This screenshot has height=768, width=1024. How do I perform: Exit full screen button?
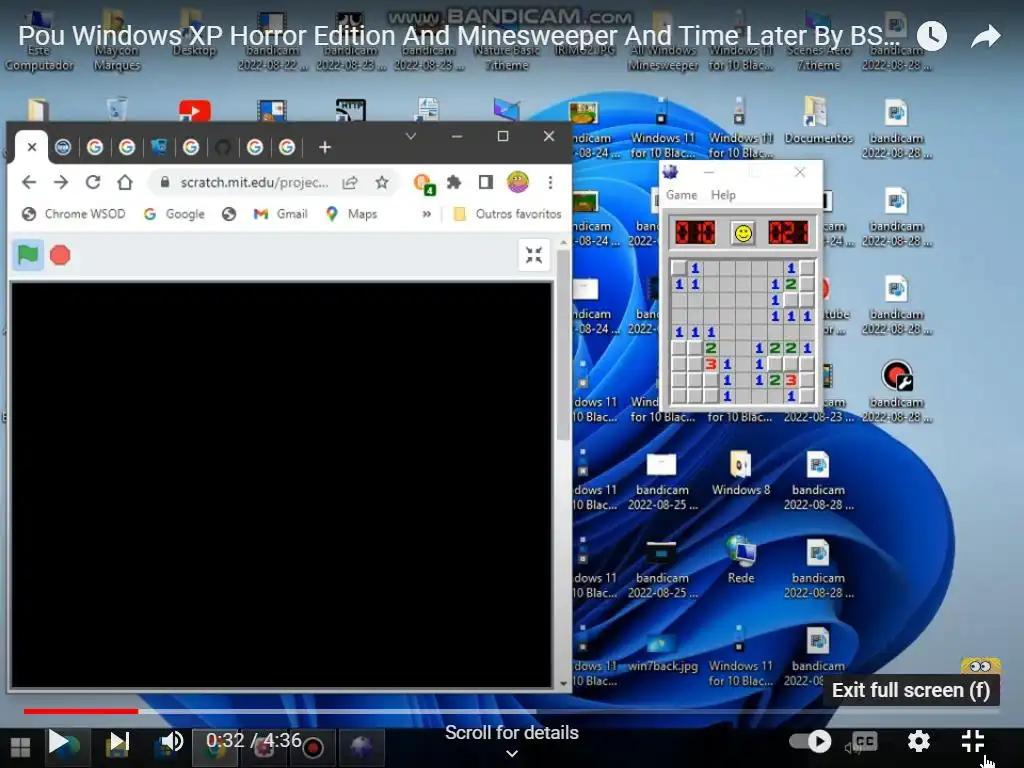pyautogui.click(x=972, y=741)
